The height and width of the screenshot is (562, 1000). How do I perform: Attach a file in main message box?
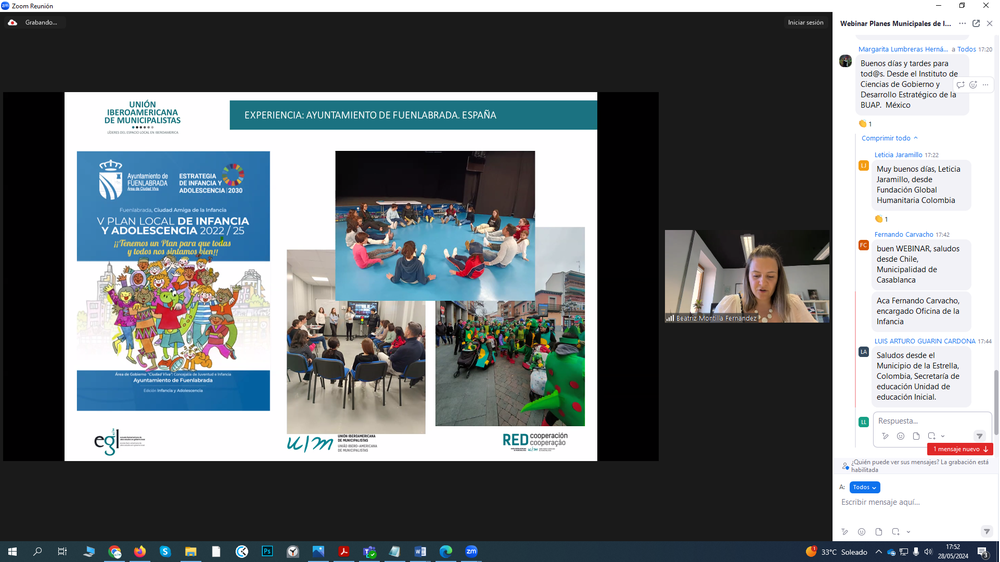click(879, 532)
